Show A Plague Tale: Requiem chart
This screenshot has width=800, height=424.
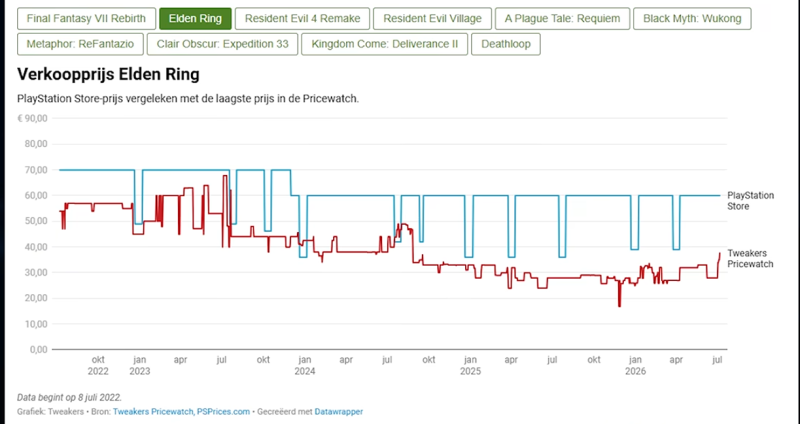click(x=562, y=19)
